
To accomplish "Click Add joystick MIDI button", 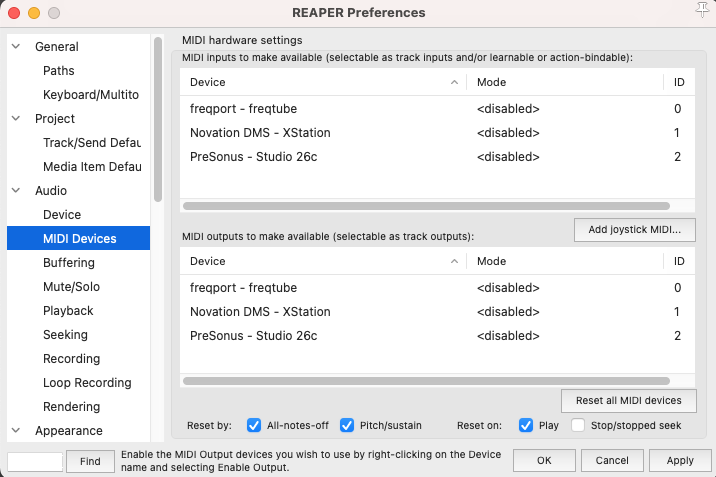I will pos(635,230).
